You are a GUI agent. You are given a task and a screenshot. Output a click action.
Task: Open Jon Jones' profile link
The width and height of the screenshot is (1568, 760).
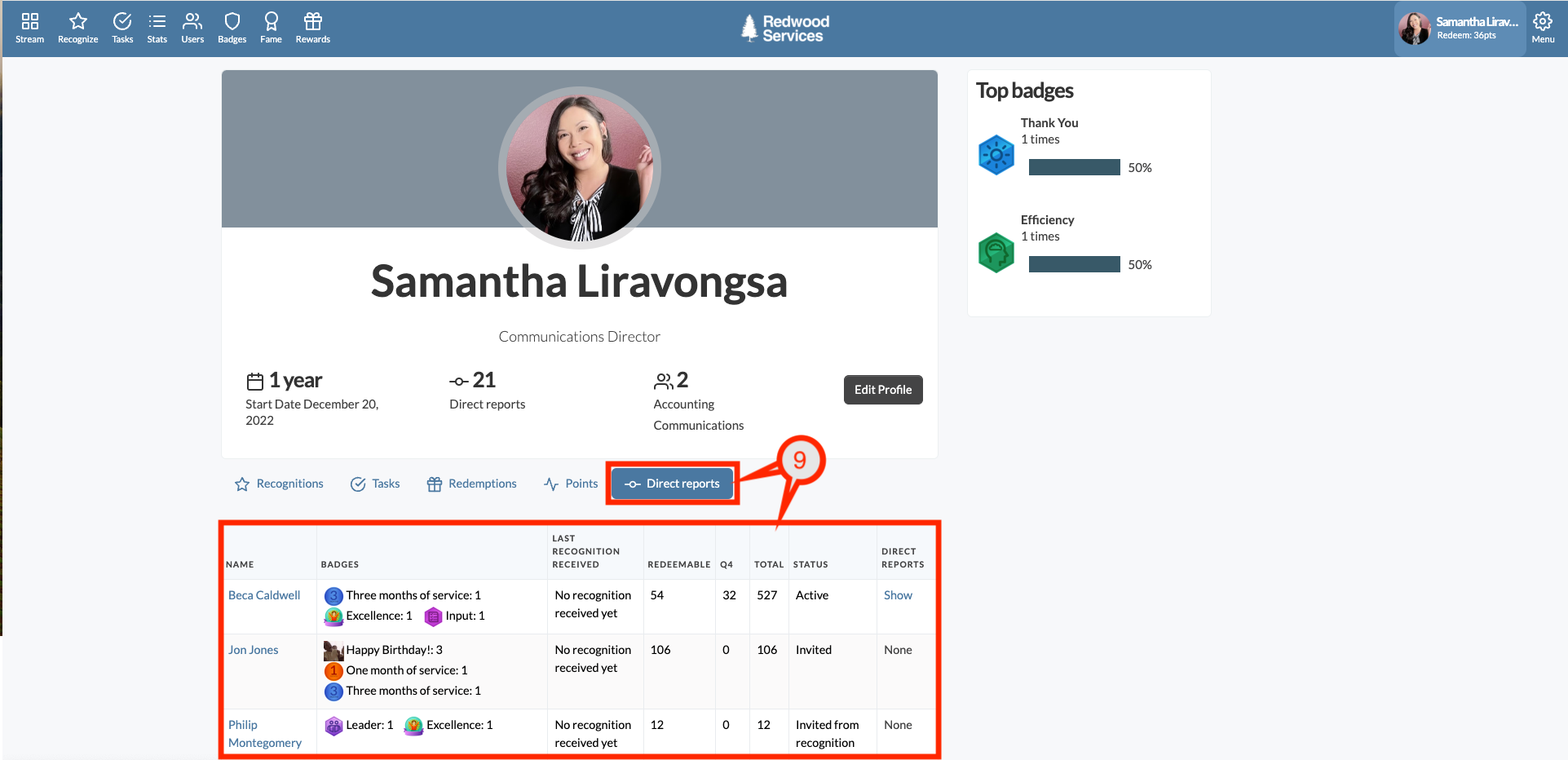coord(254,650)
